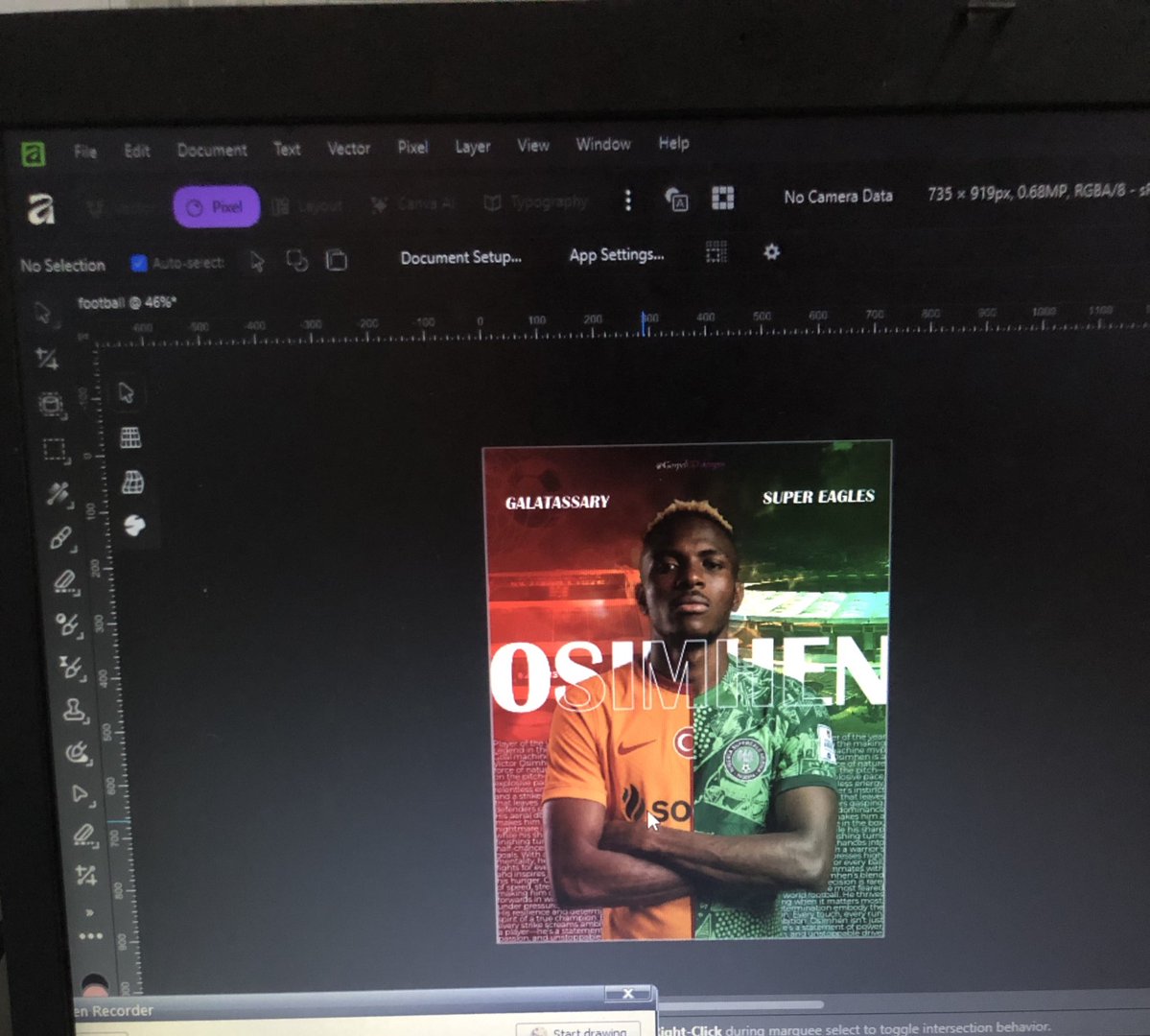This screenshot has height=1036, width=1150.
Task: Open the Pixel menu
Action: (412, 147)
